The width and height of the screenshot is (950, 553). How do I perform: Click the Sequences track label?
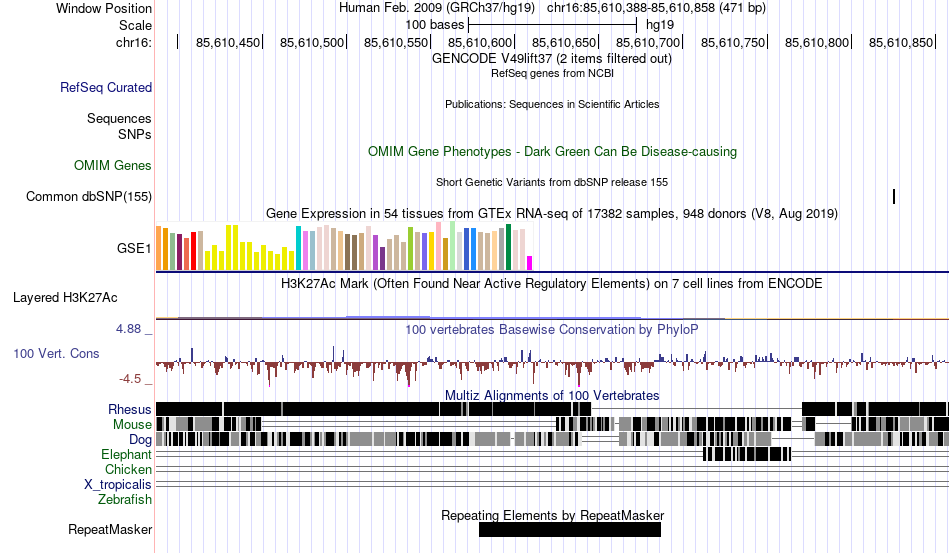pos(119,118)
